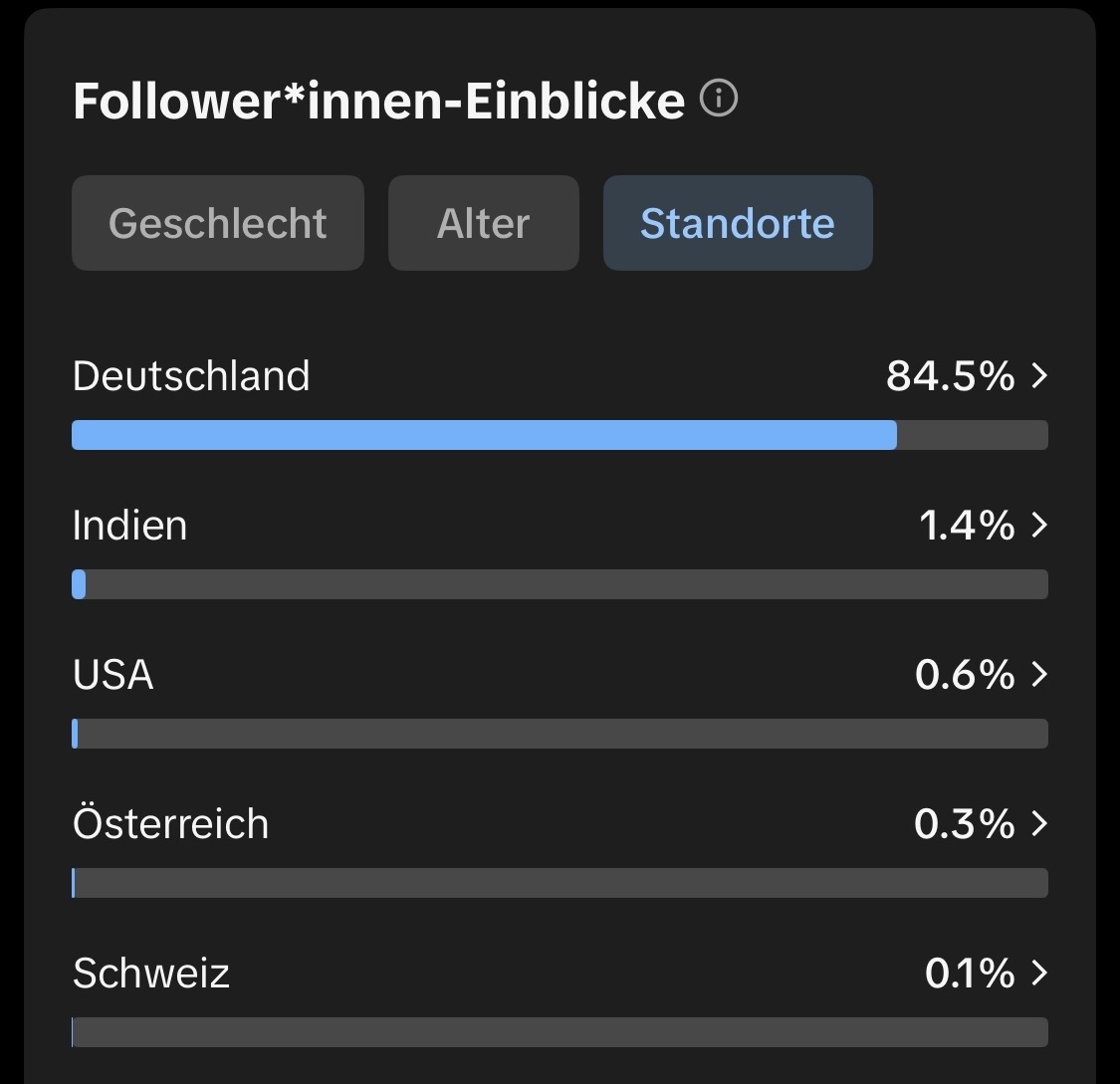The image size is (1120, 1084).
Task: Open the Alter tab
Action: click(x=483, y=223)
